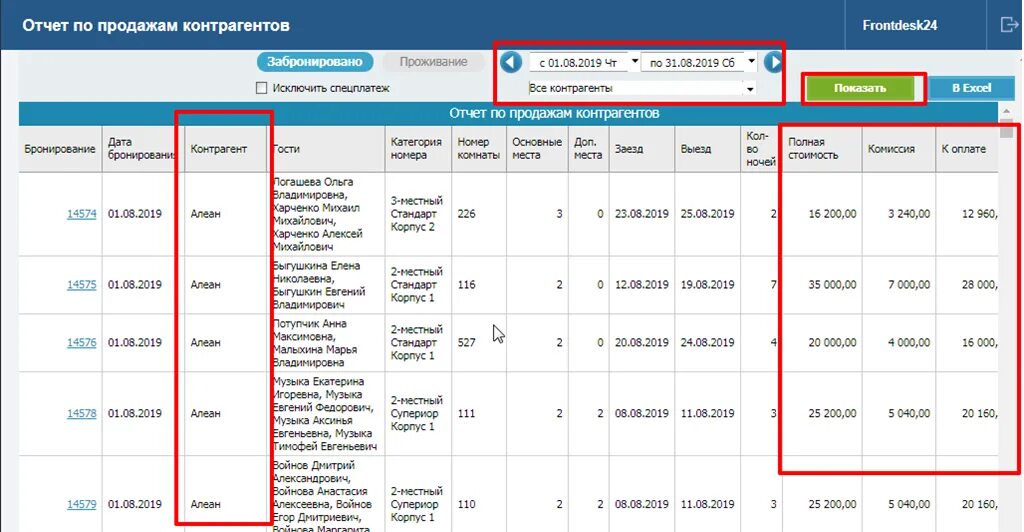Select room number cell 116
Image resolution: width=1024 pixels, height=532 pixels.
point(479,285)
